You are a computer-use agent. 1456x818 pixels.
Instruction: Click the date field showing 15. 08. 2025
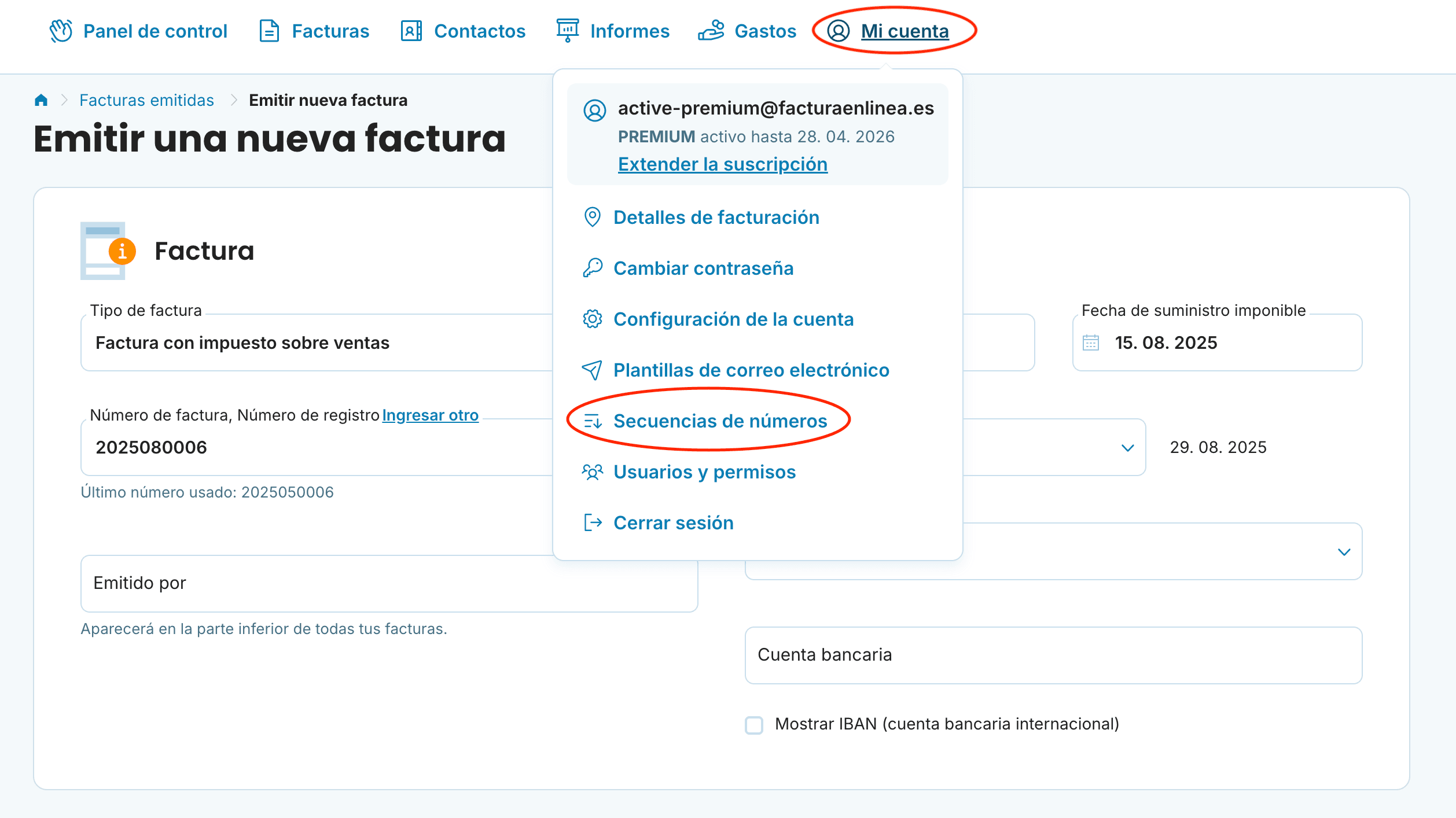coord(1217,343)
